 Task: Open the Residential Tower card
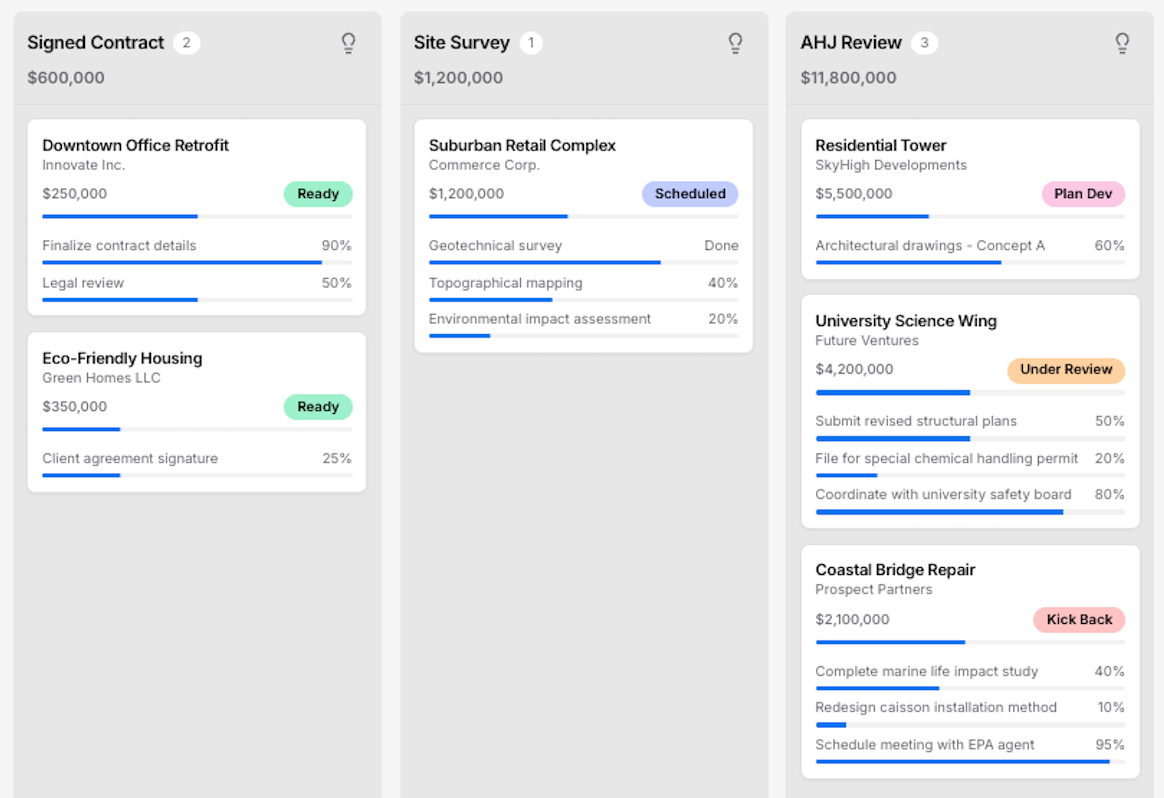click(x=877, y=145)
